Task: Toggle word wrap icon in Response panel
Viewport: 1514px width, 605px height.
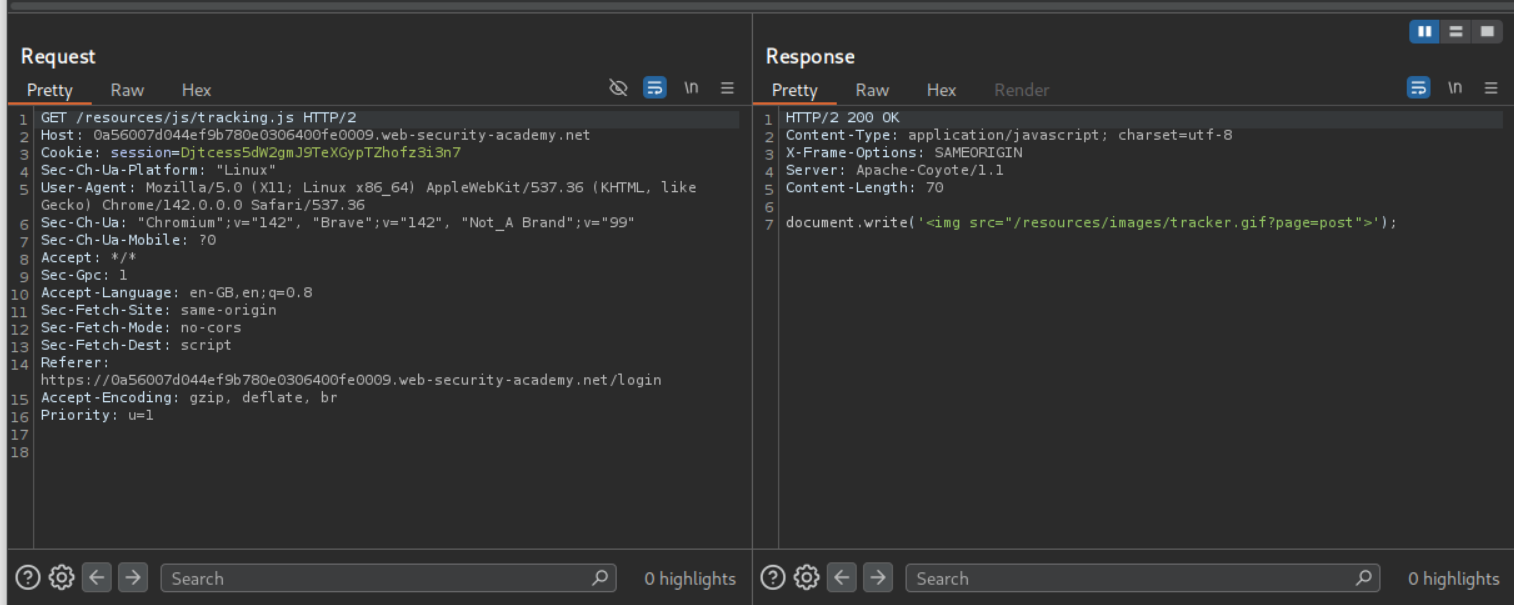Action: click(x=1418, y=88)
